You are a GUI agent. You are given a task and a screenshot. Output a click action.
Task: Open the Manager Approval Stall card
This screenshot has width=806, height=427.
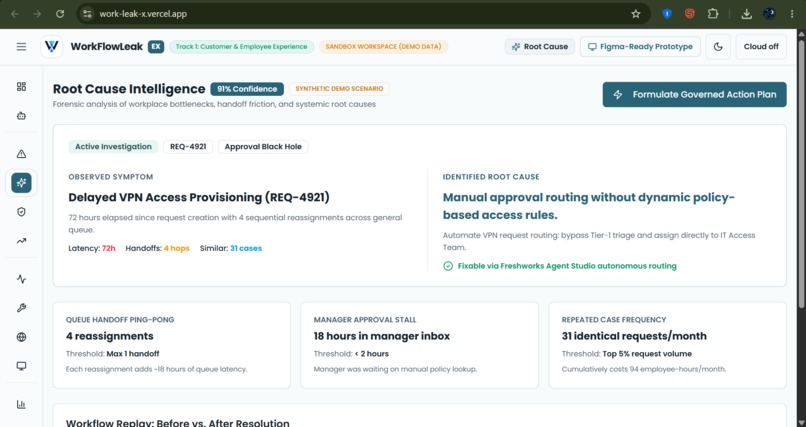click(419, 345)
